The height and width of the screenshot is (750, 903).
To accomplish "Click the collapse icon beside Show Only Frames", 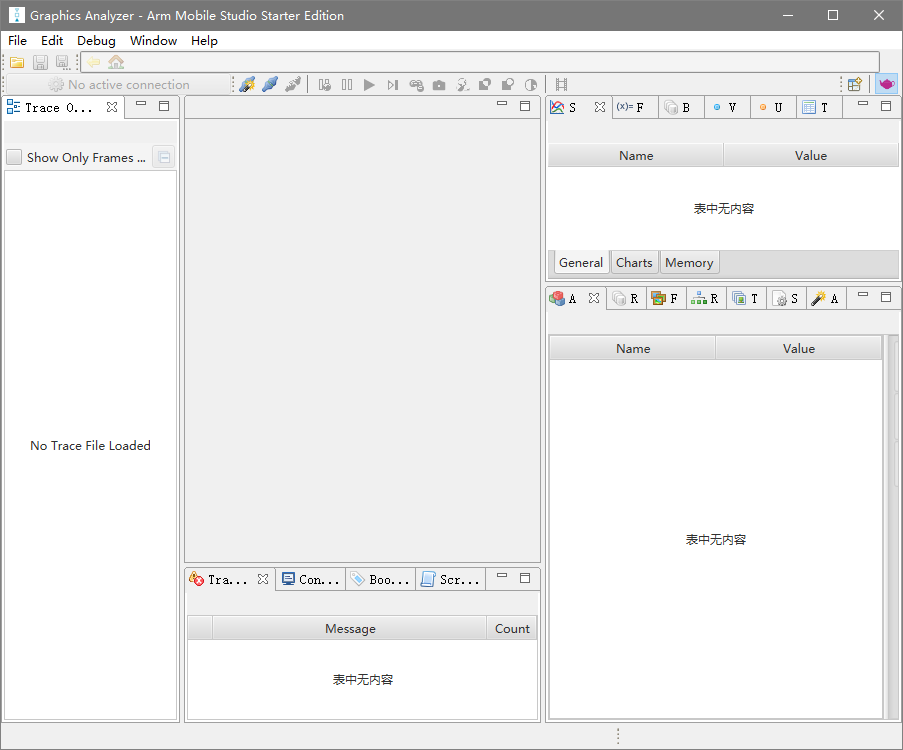I will pos(164,157).
